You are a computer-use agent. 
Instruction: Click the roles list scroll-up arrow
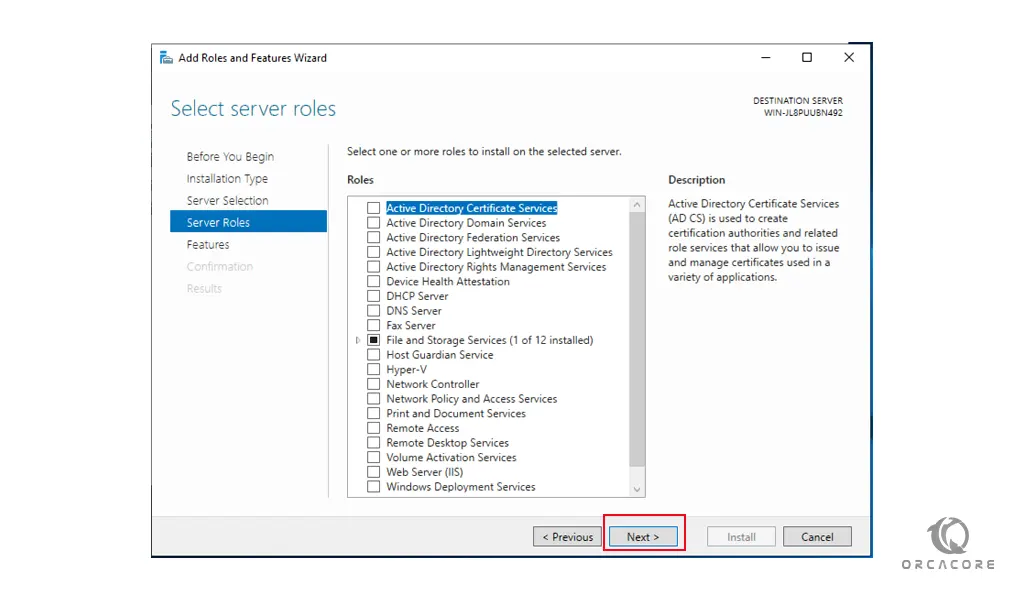click(x=637, y=205)
